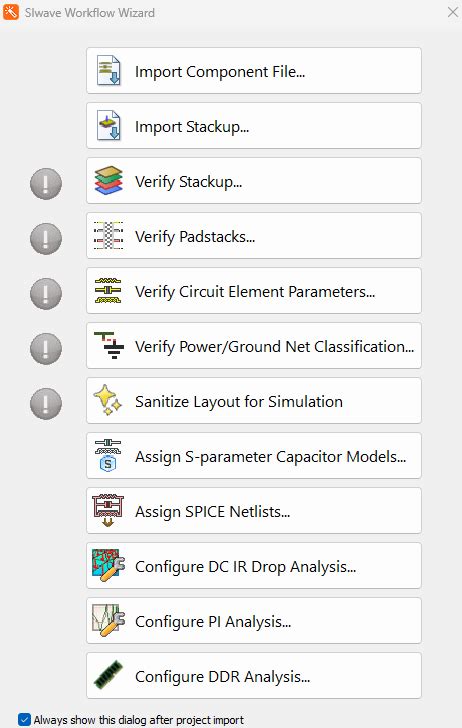Viewport: 462px width, 728px height.
Task: Open Configure PI Analysis
Action: (x=254, y=620)
